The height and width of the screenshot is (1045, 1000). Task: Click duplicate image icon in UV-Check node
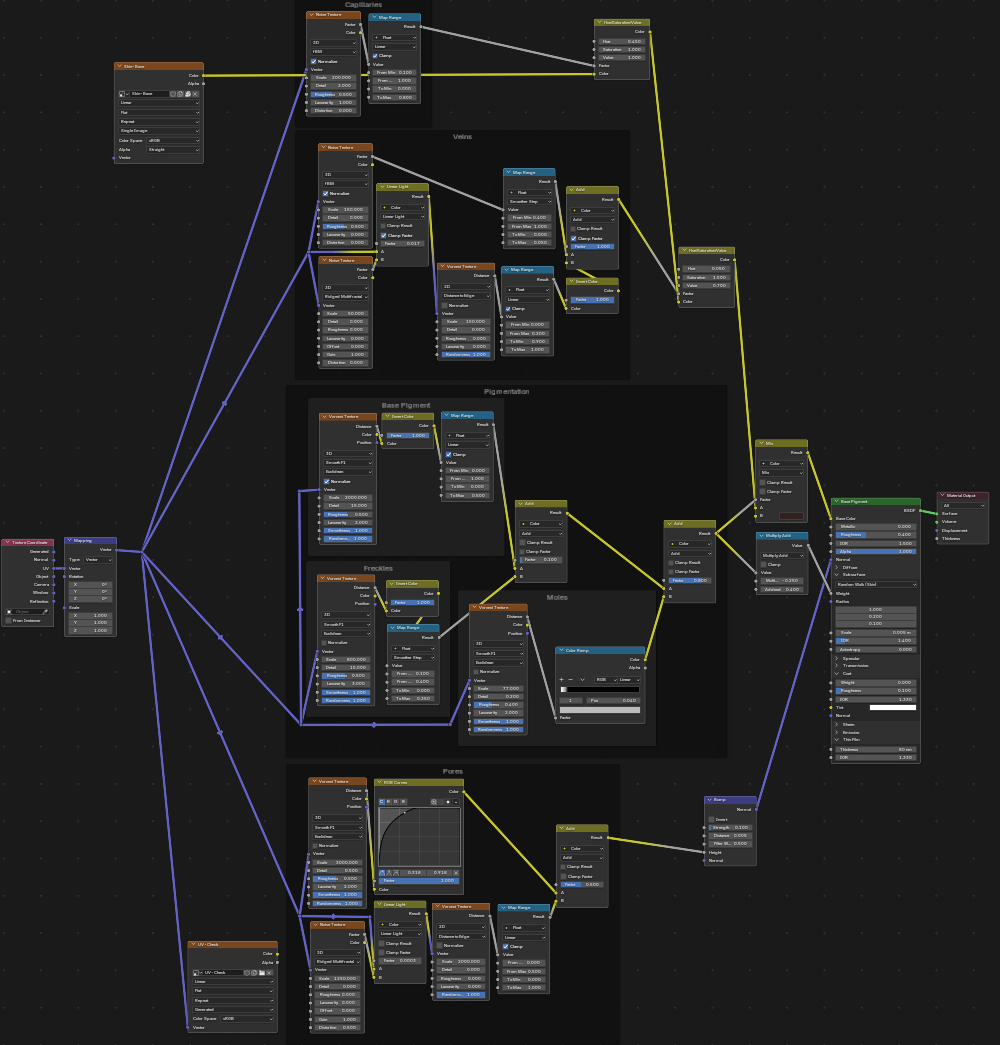(254, 972)
